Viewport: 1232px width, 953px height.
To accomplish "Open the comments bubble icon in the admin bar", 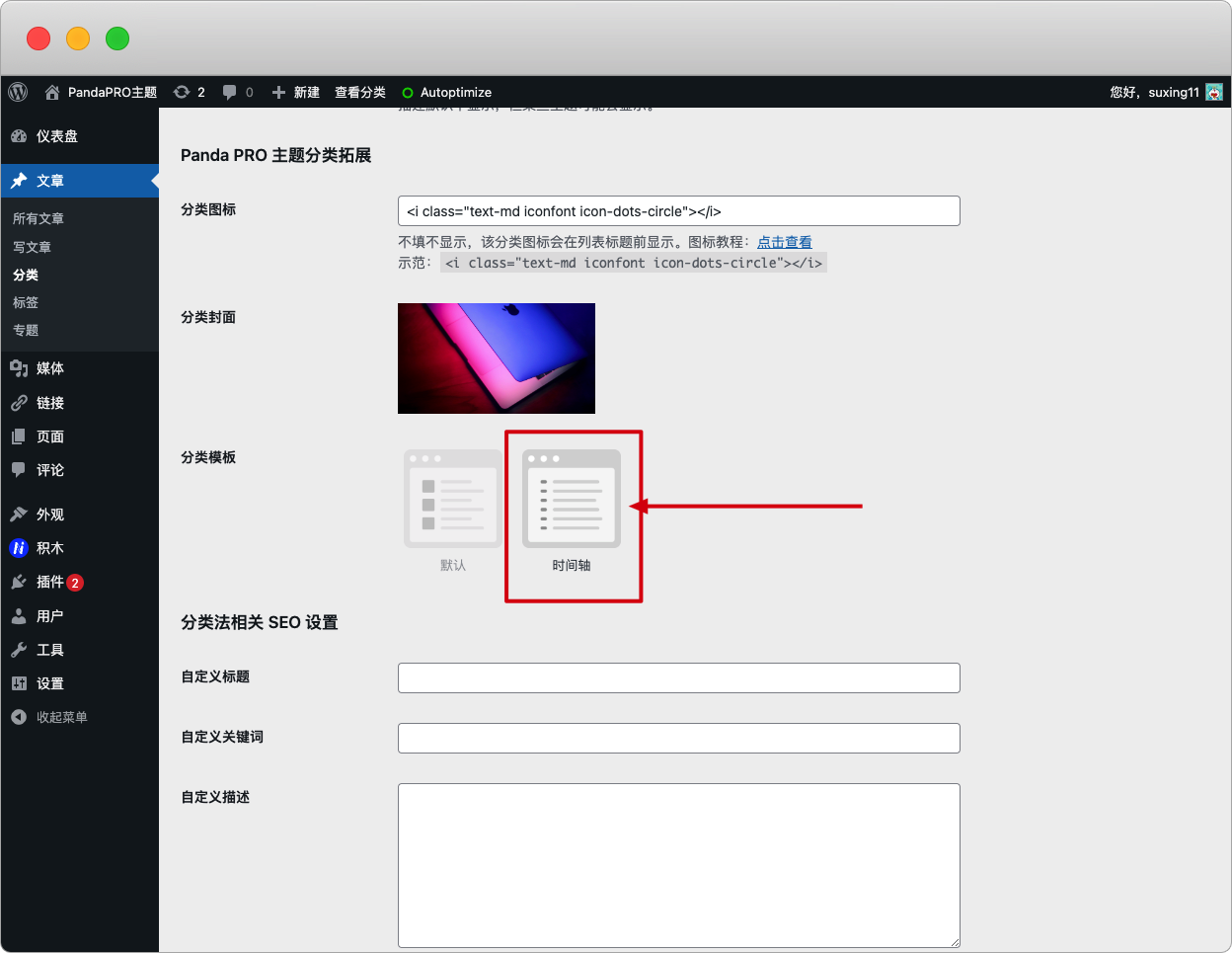I will [237, 92].
